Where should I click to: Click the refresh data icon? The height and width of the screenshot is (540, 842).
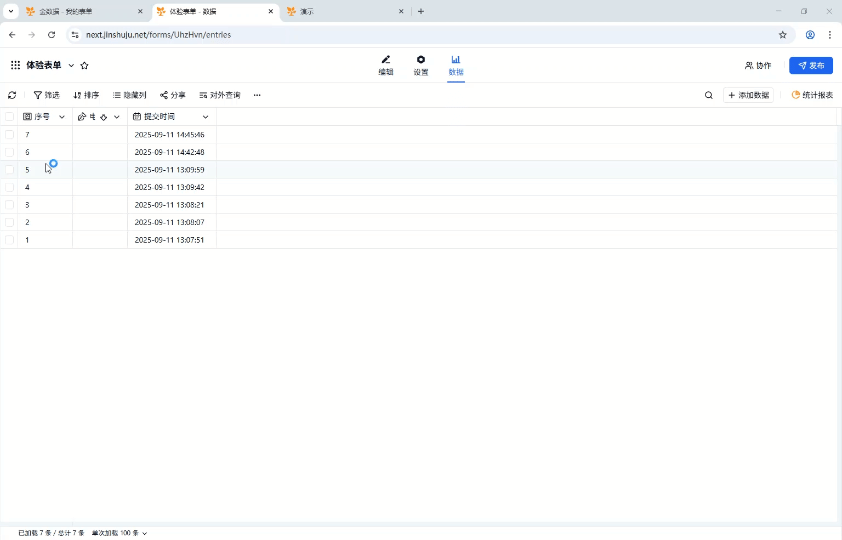click(12, 95)
